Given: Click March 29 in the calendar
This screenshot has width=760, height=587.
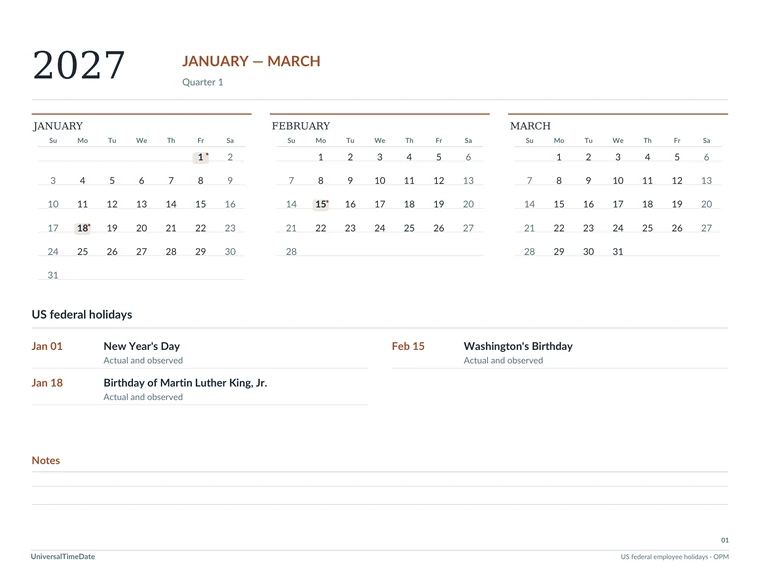Looking at the screenshot, I should point(559,252).
